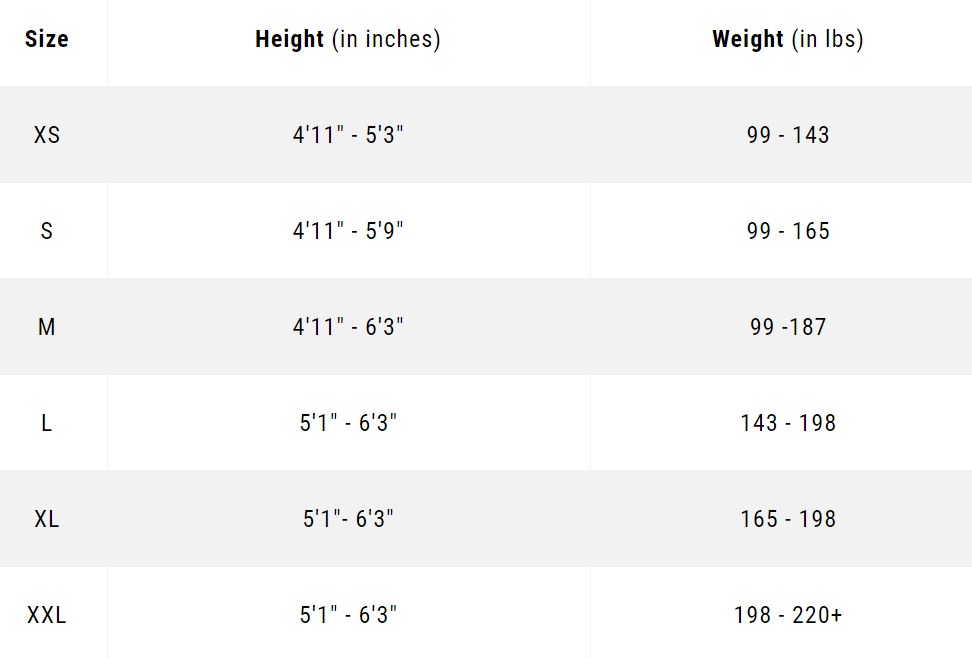The width and height of the screenshot is (972, 658).
Task: Select the XXL size cell
Action: click(x=47, y=615)
